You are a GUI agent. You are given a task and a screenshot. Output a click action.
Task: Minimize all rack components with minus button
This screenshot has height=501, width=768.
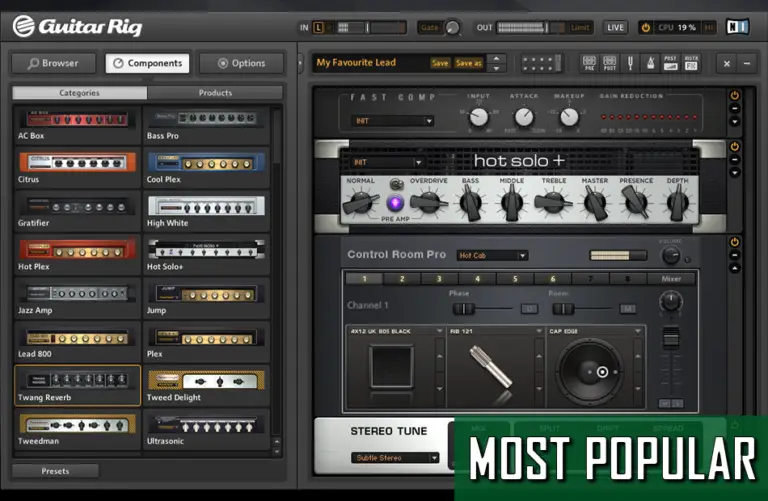click(747, 64)
